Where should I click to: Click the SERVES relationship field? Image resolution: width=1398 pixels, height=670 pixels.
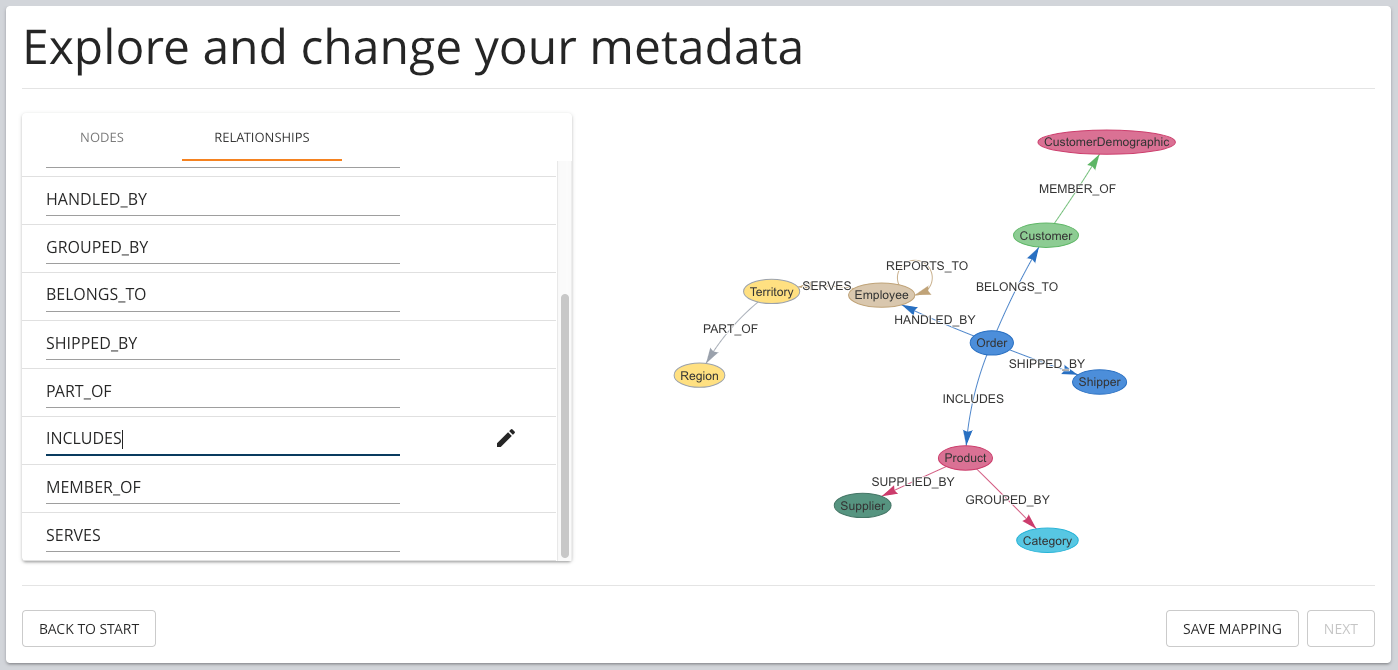tap(223, 536)
